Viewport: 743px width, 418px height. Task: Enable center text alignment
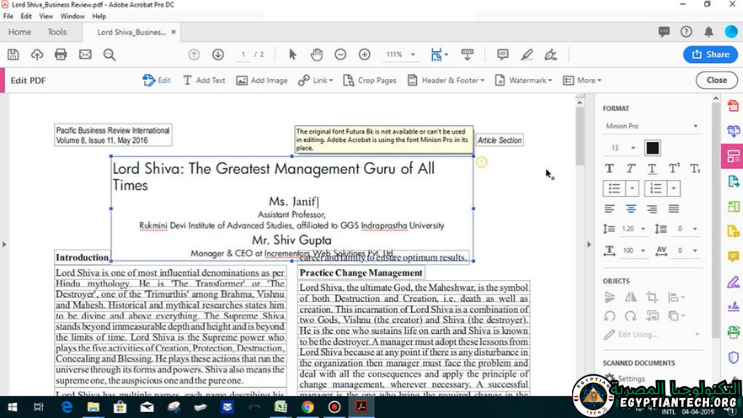(631, 209)
